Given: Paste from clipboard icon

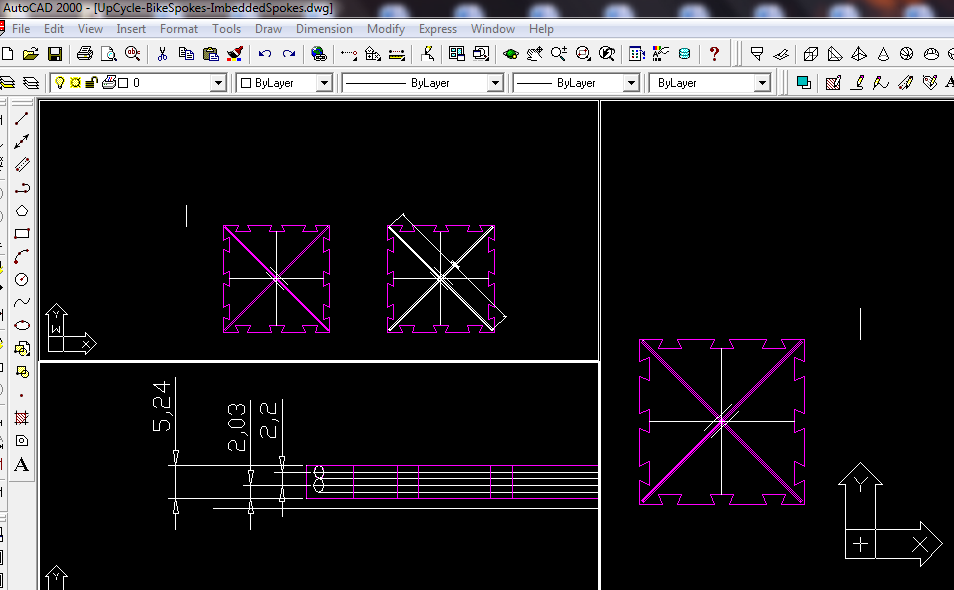Looking at the screenshot, I should pyautogui.click(x=211, y=54).
